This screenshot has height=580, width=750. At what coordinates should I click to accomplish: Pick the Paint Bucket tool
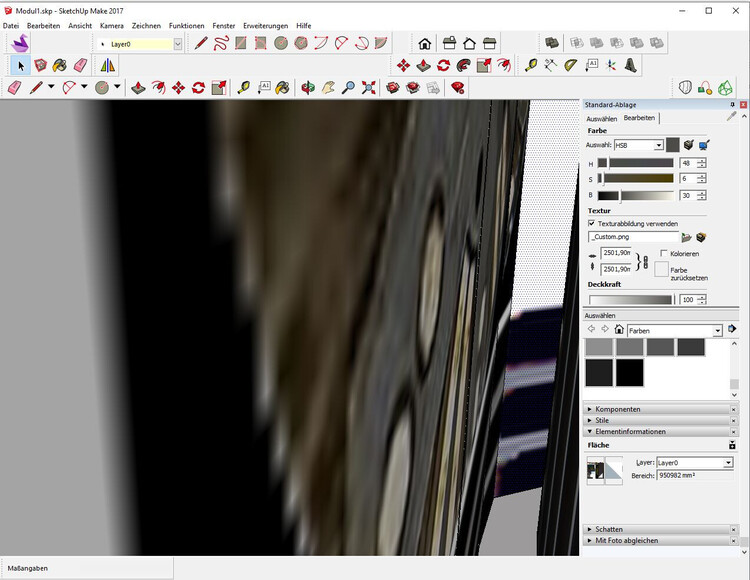coord(61,65)
